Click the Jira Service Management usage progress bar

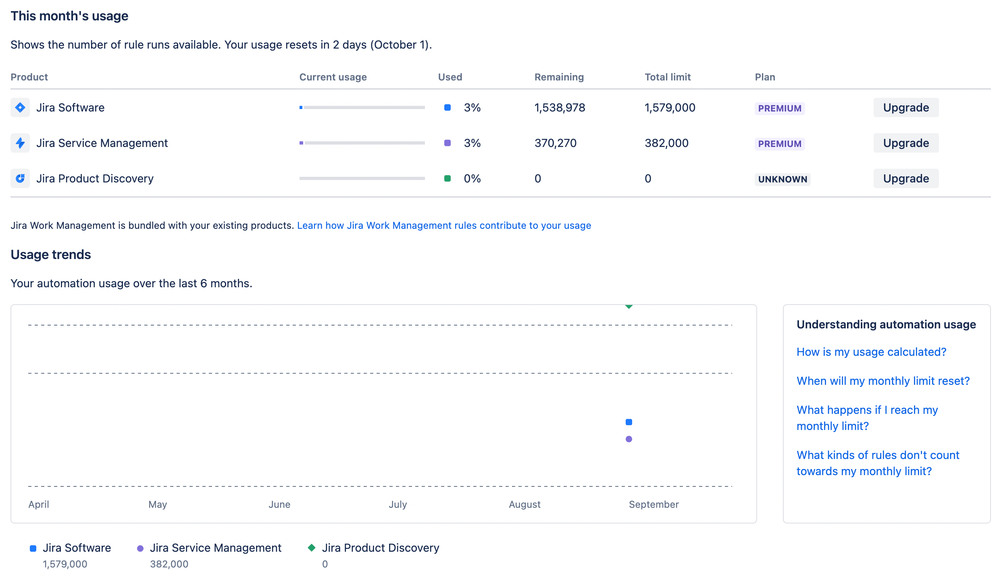coord(362,143)
